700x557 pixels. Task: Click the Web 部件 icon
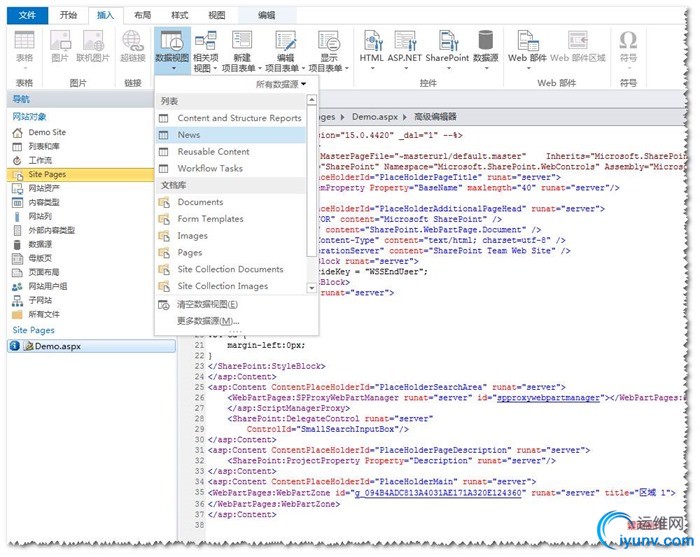coord(527,41)
